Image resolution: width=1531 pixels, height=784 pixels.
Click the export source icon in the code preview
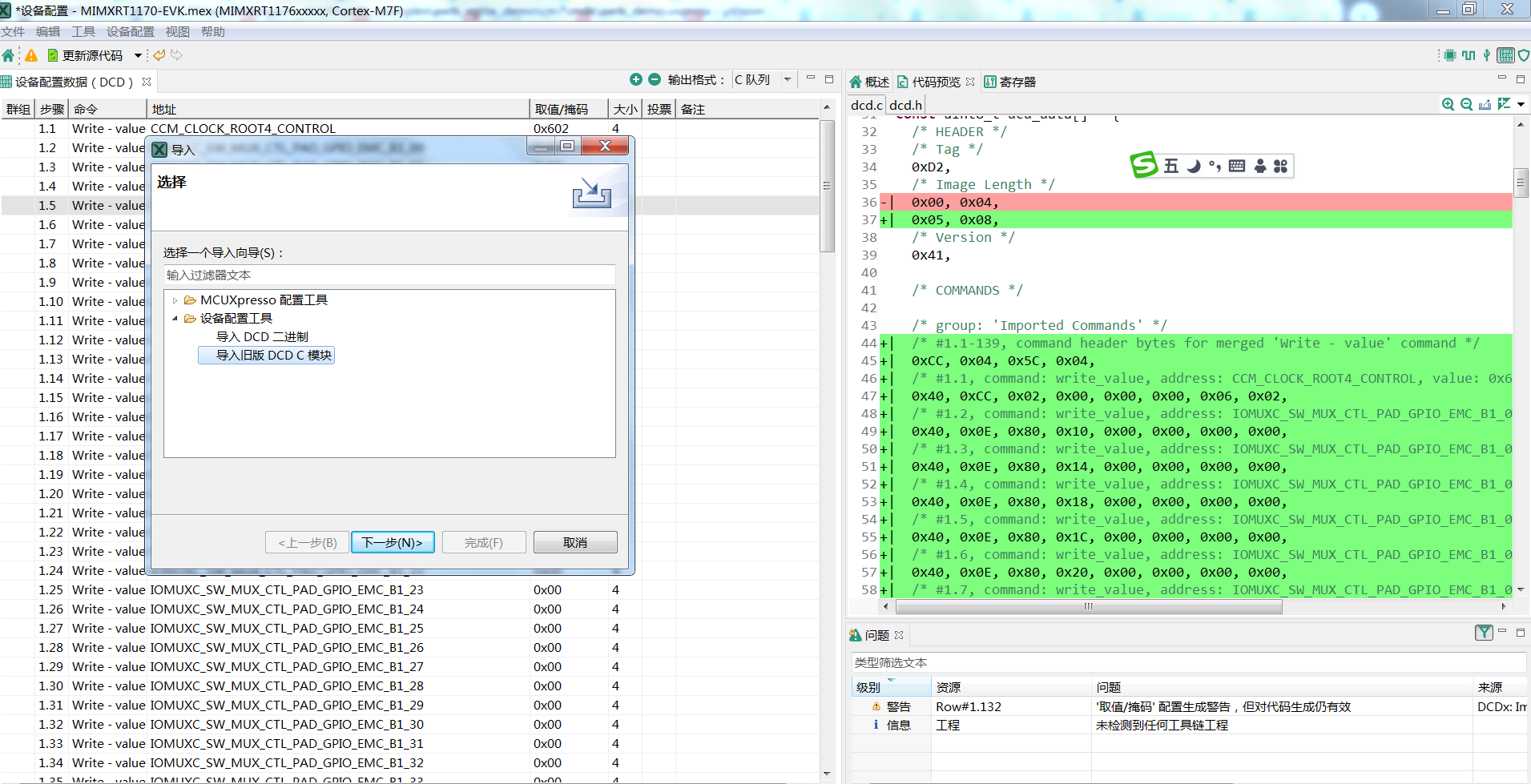click(x=1485, y=104)
